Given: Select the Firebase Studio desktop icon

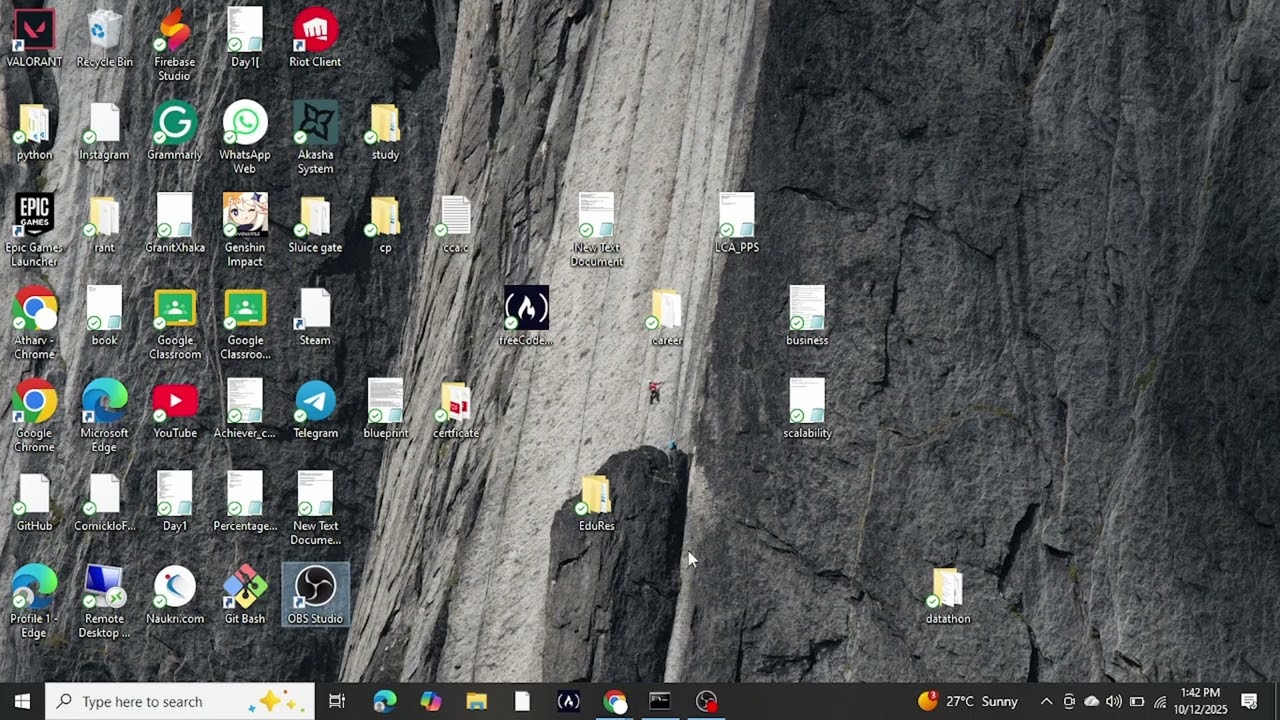Looking at the screenshot, I should (174, 31).
